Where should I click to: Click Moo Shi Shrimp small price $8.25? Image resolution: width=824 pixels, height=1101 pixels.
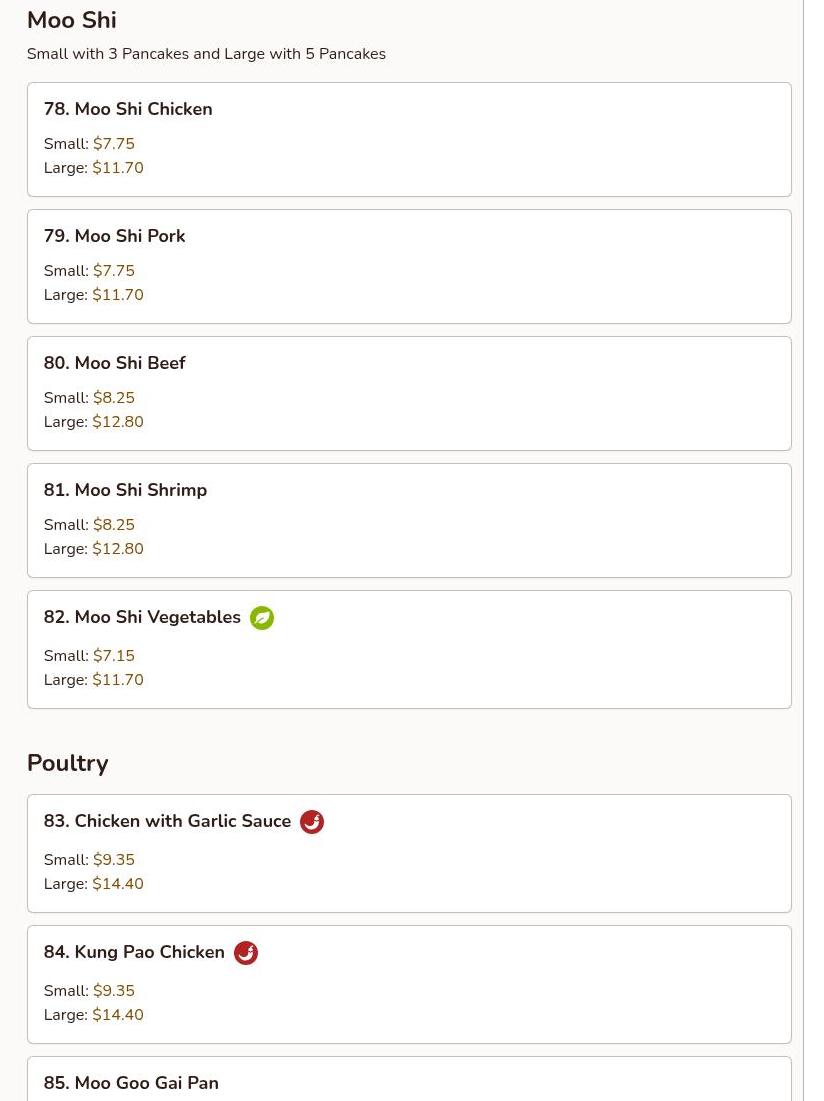[113, 525]
